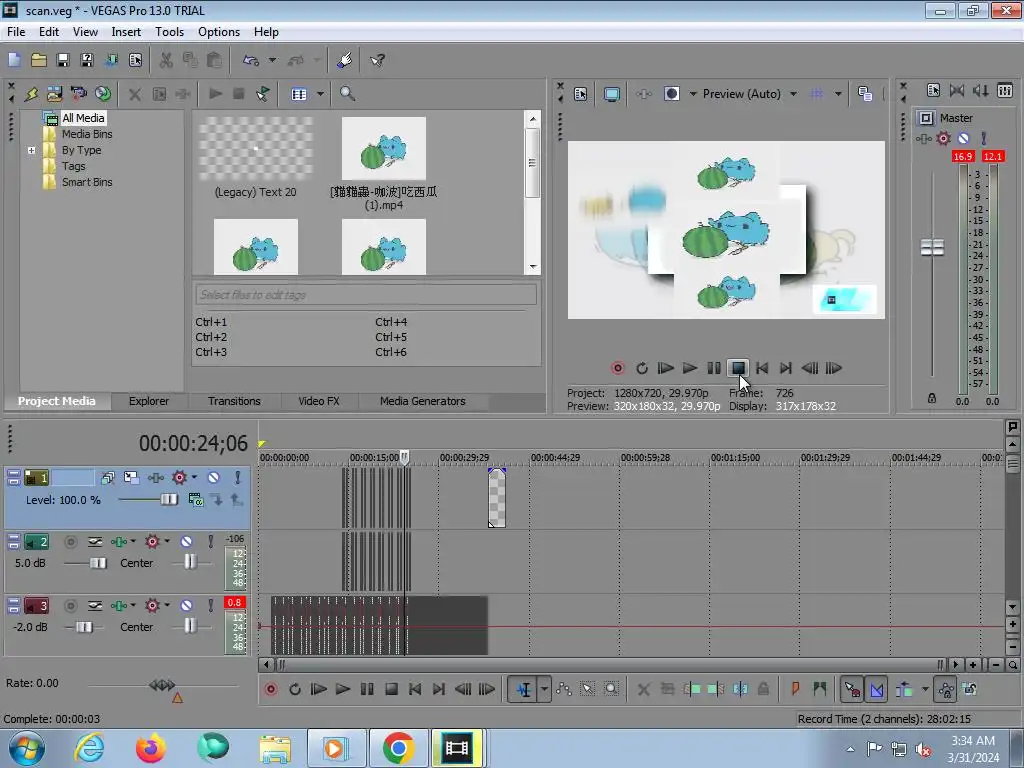Open a project with the Open folder icon
This screenshot has height=768, width=1024.
pyautogui.click(x=39, y=60)
